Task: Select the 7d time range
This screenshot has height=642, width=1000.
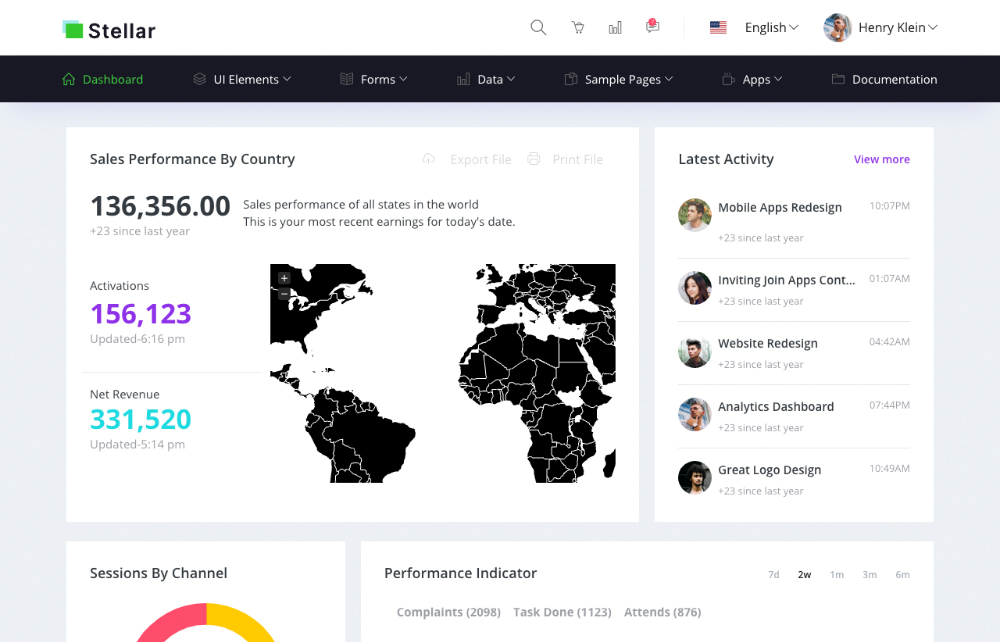Action: click(774, 574)
